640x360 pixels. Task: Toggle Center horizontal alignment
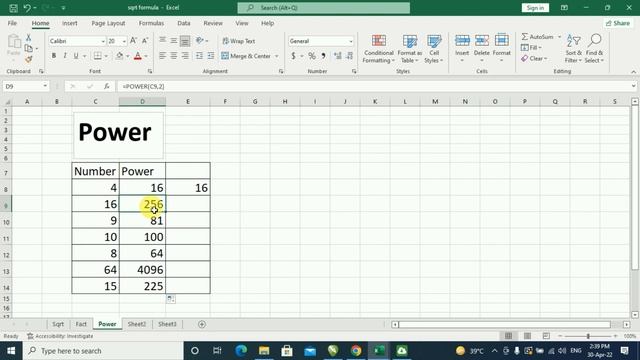[173, 56]
